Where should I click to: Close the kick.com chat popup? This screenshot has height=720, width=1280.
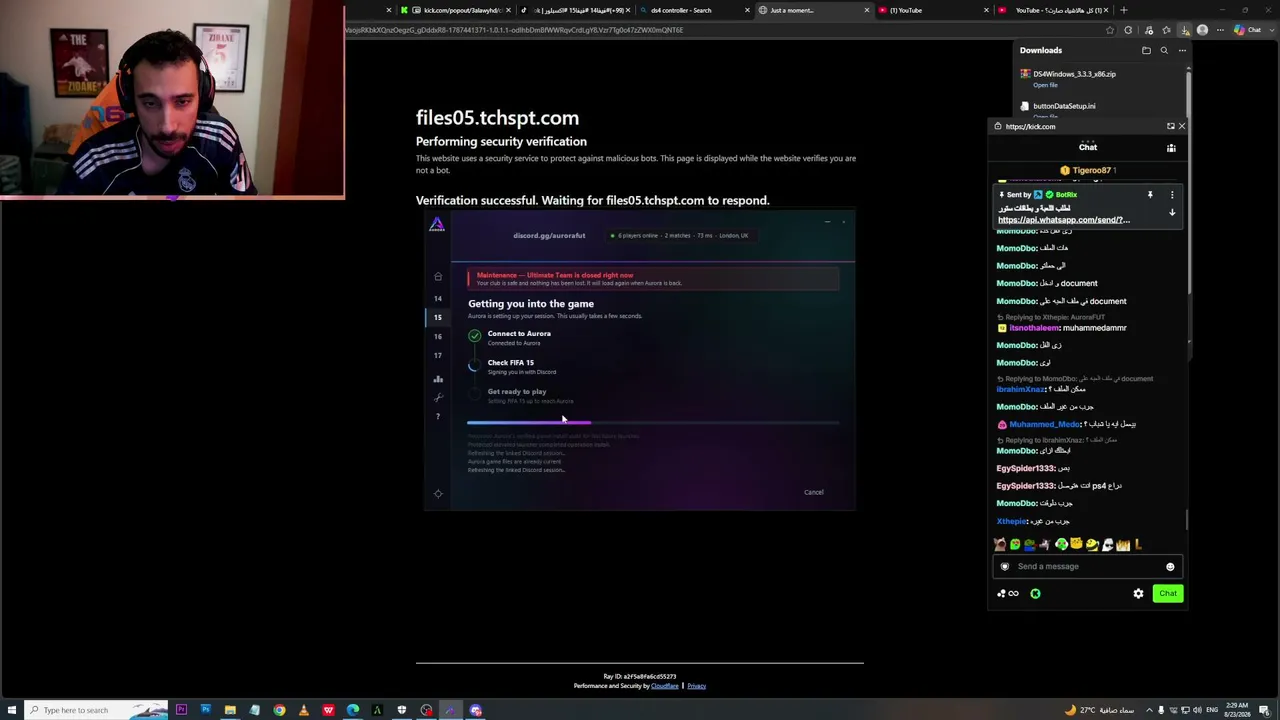coord(1182,126)
